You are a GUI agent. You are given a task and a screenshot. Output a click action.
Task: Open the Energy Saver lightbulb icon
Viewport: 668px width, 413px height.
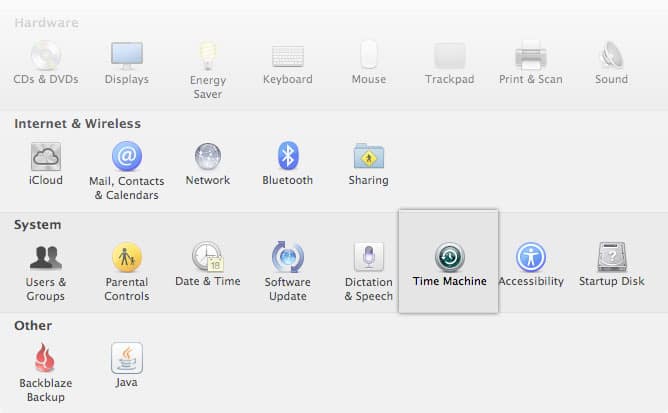pos(208,56)
